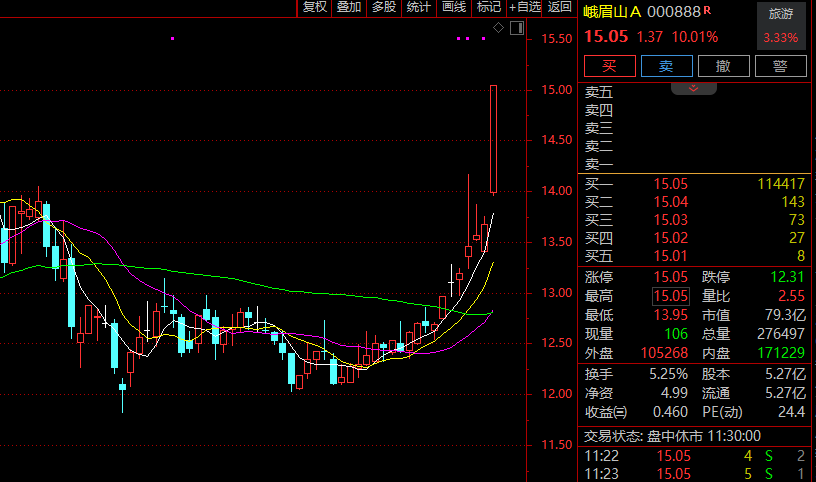The width and height of the screenshot is (816, 482).
Task: Open the 复权 adjustment menu
Action: click(x=314, y=7)
